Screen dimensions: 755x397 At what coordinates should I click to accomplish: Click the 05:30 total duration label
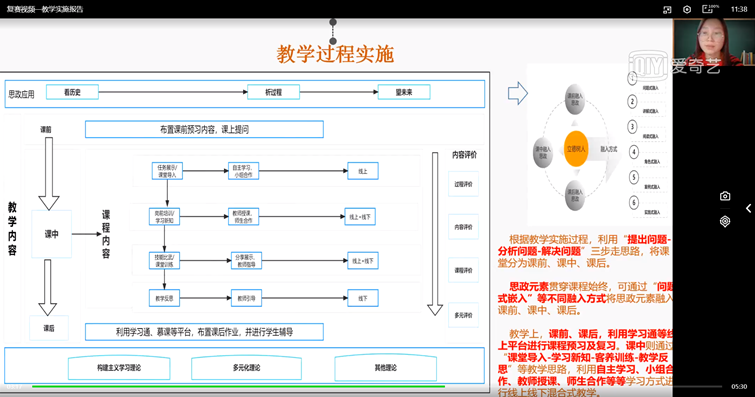[x=739, y=386]
